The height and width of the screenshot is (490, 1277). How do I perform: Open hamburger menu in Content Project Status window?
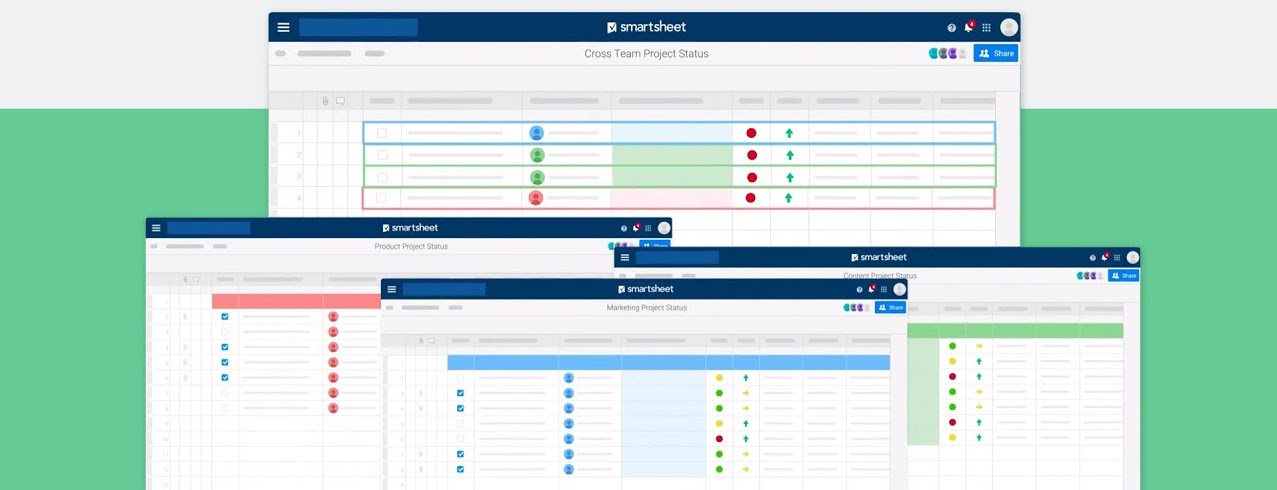(625, 258)
